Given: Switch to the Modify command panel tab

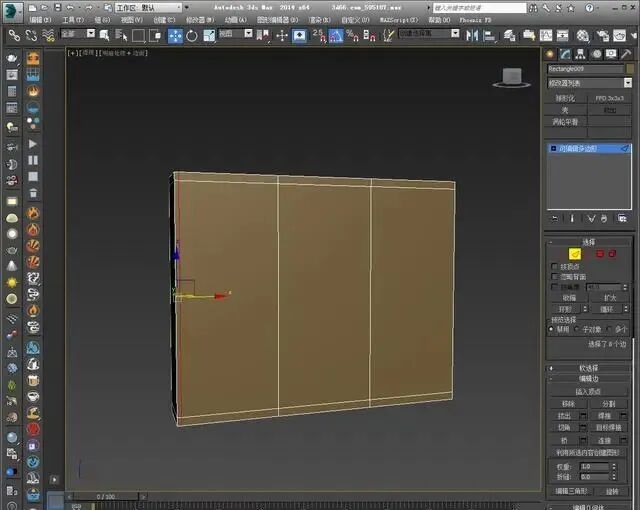Looking at the screenshot, I should coord(565,54).
